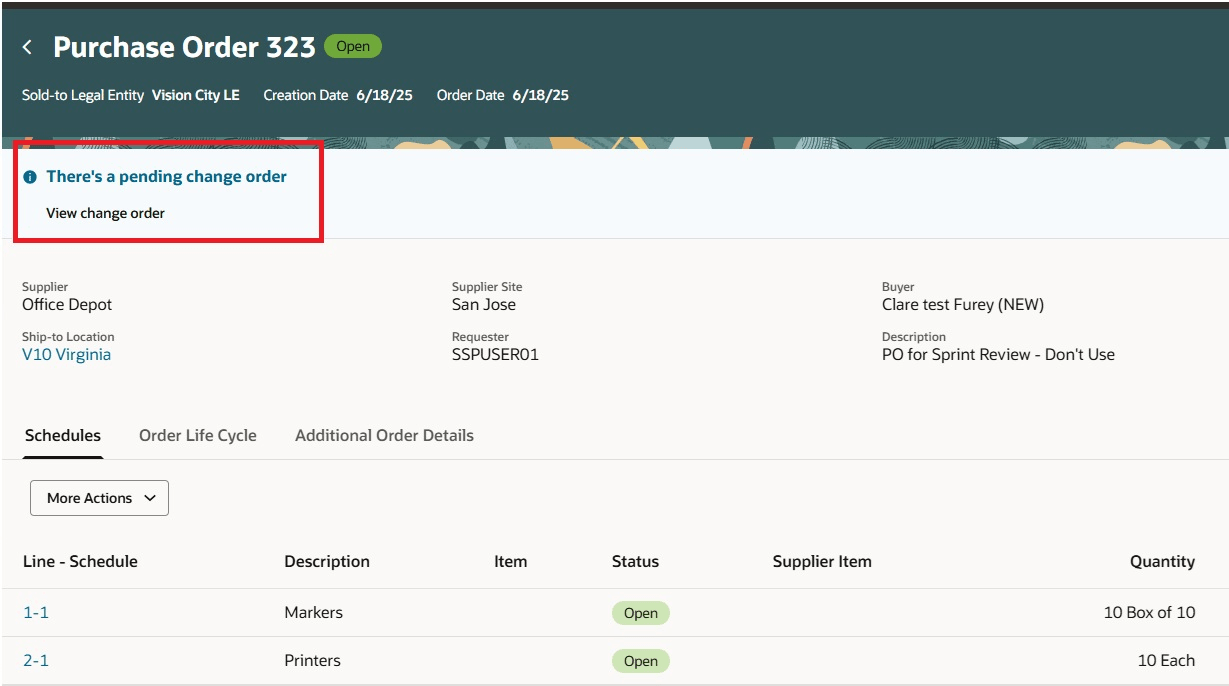Open the View change order link
The height and width of the screenshot is (686, 1229).
point(105,213)
